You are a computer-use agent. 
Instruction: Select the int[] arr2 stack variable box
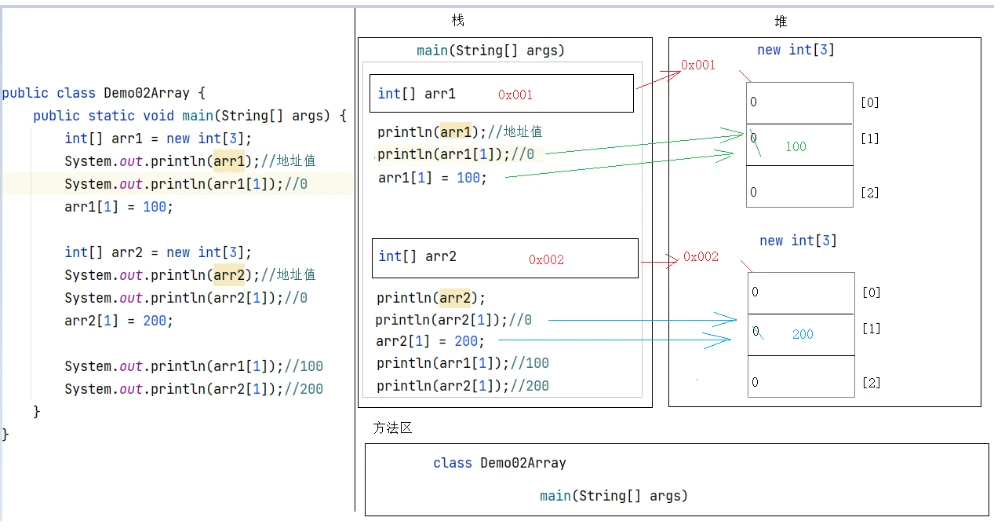coord(505,258)
